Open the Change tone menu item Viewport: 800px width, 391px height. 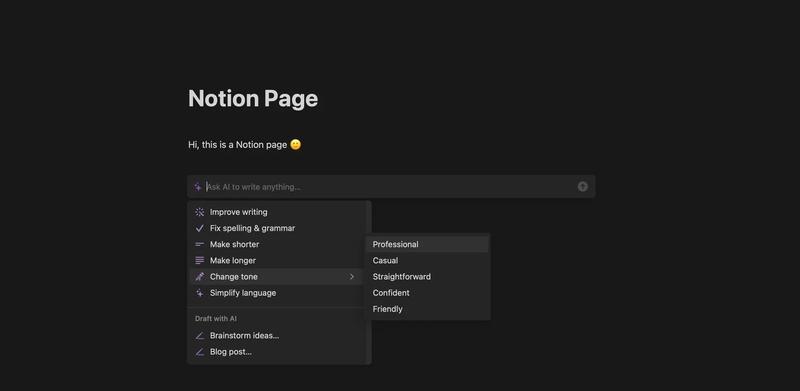(276, 277)
